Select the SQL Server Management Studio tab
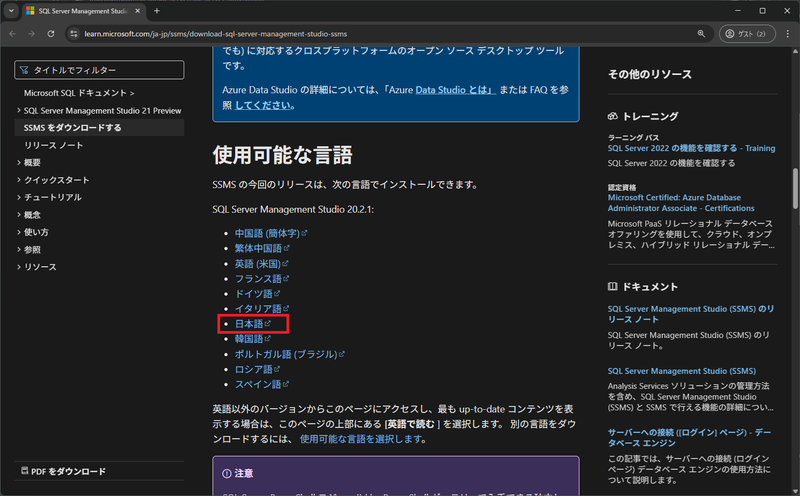 point(83,11)
